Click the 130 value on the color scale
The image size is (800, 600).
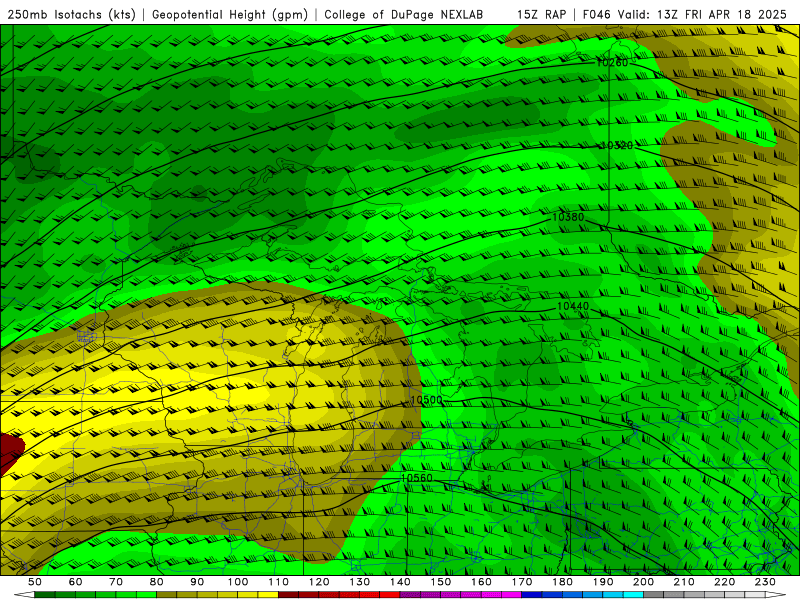359,582
